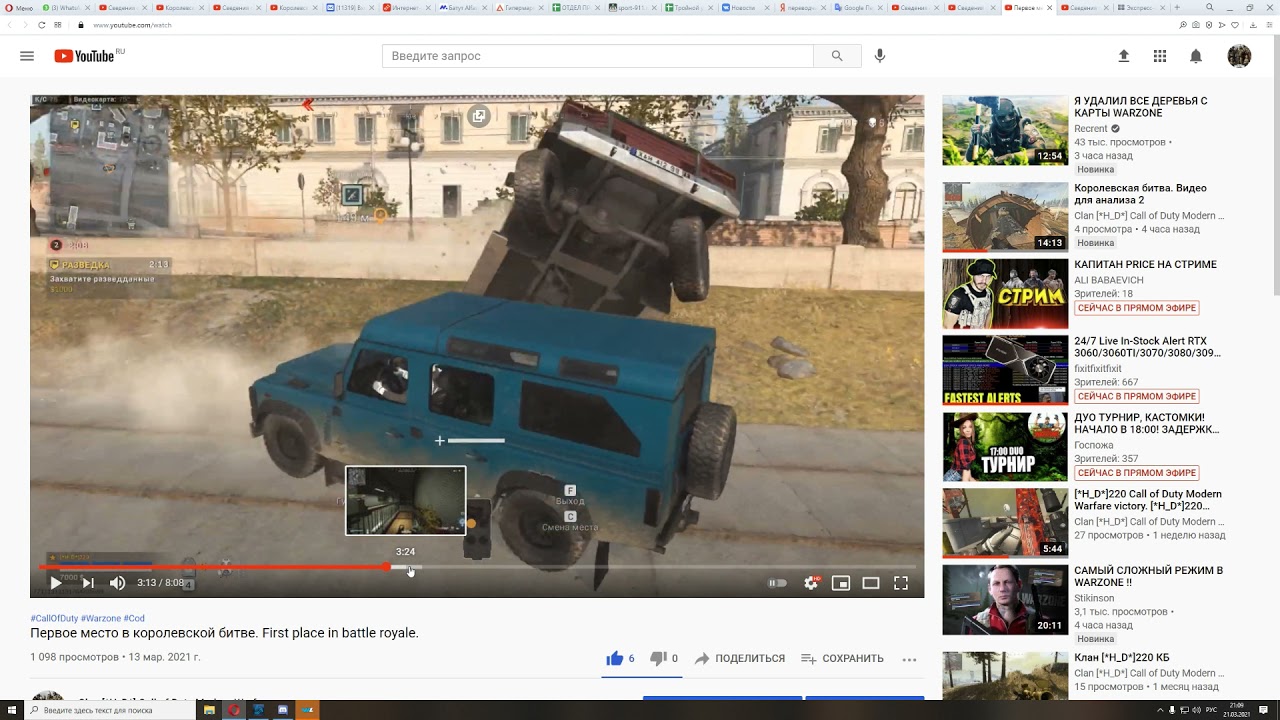The height and width of the screenshot is (720, 1280).
Task: Toggle the autoplay switch in player
Action: tap(777, 583)
